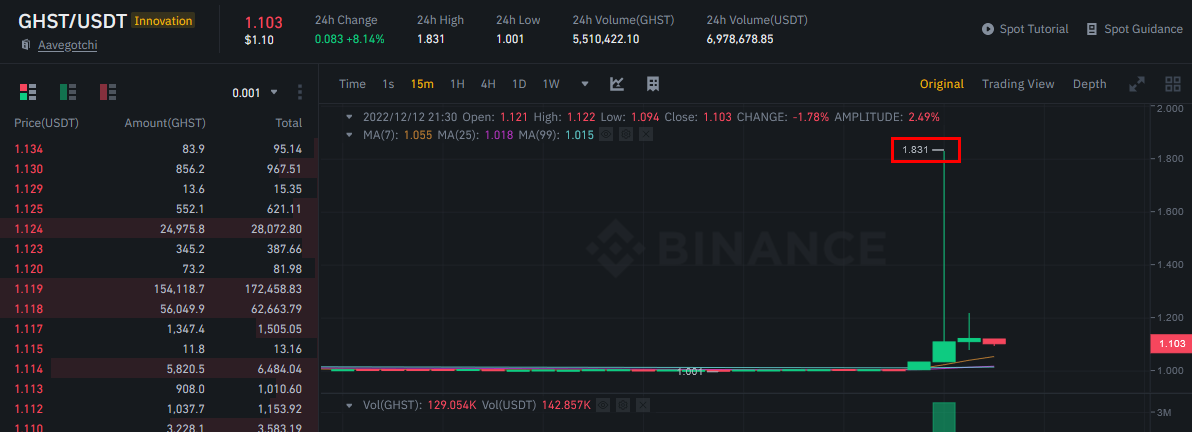Toggle Vol indicator visibility eye

603,405
